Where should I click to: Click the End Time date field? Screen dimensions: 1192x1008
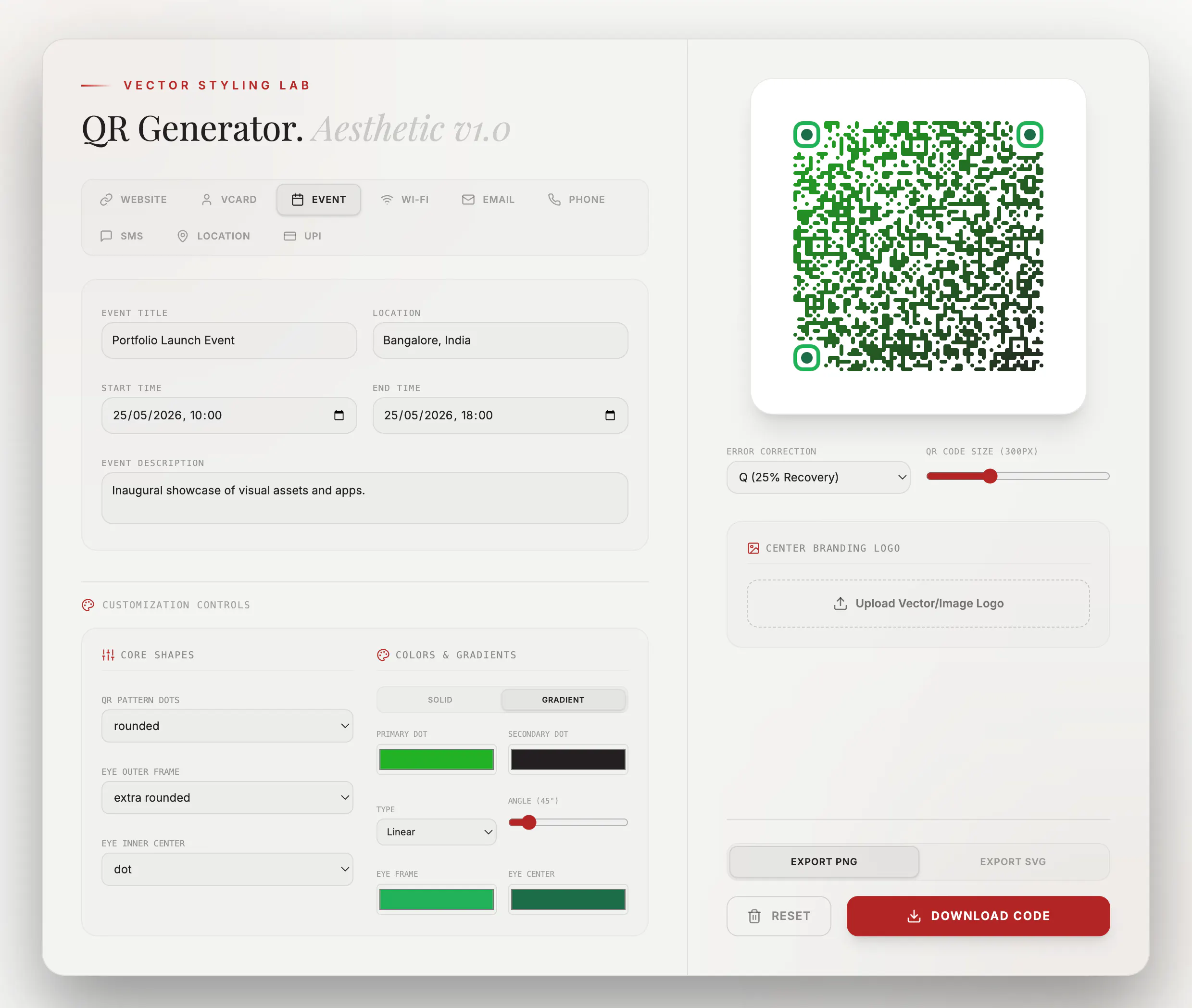(x=500, y=416)
